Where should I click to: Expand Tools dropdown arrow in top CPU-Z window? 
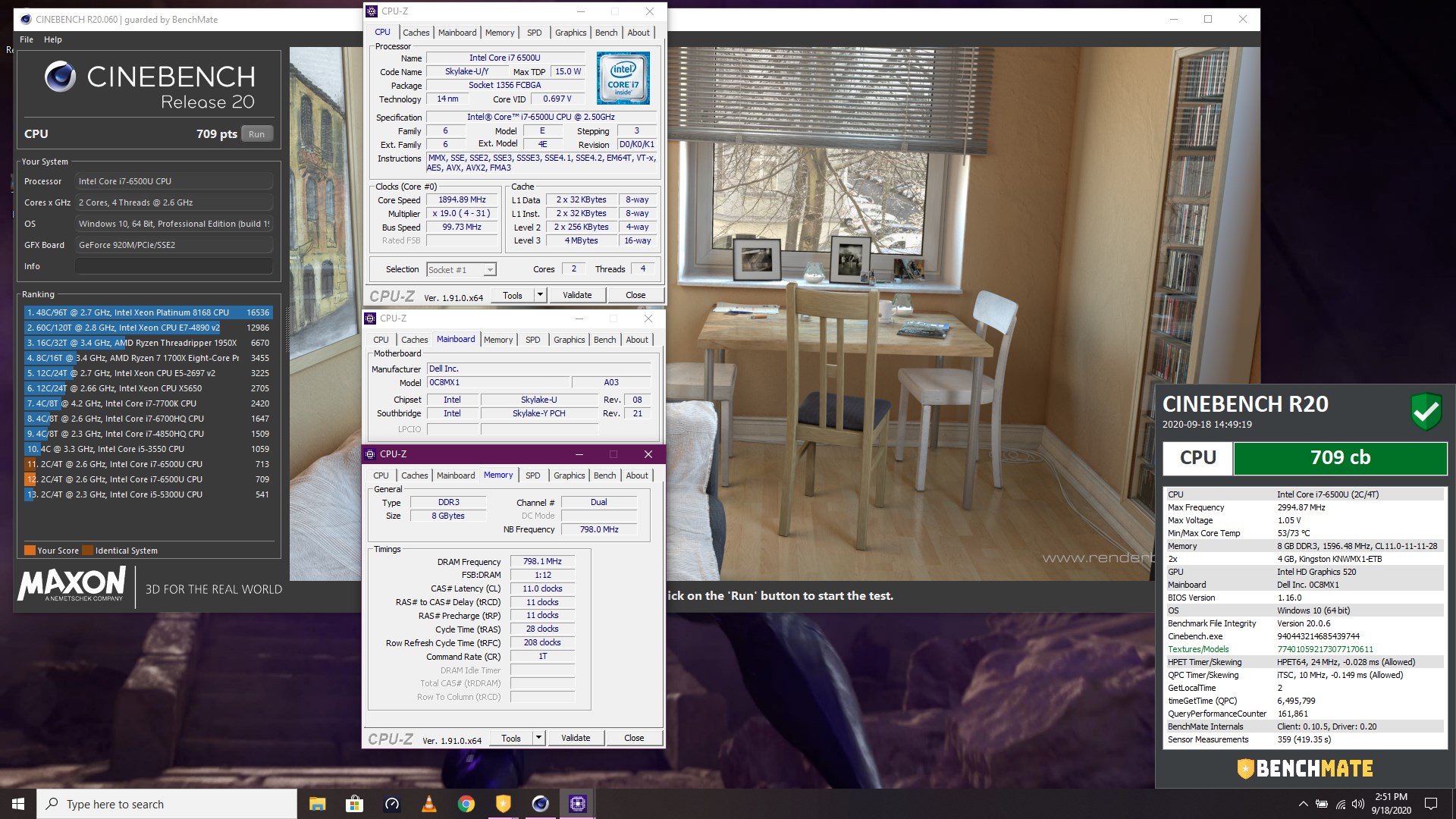point(540,296)
